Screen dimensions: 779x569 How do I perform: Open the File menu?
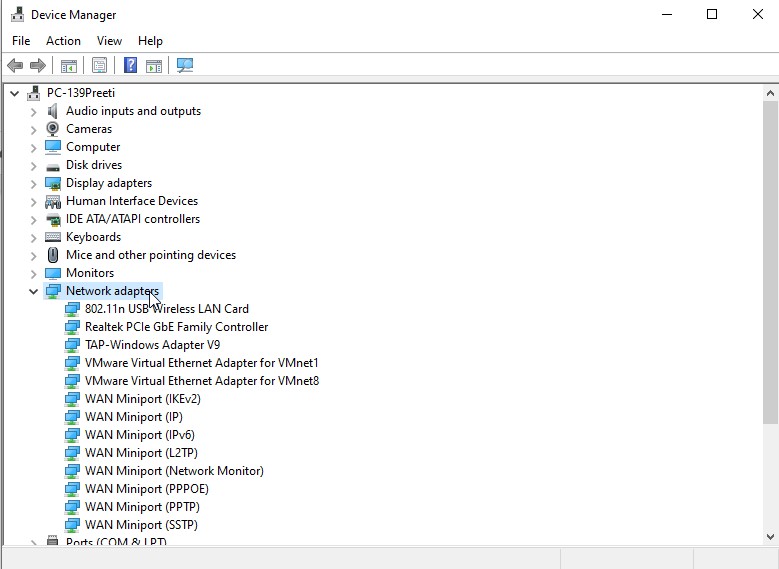(x=21, y=41)
